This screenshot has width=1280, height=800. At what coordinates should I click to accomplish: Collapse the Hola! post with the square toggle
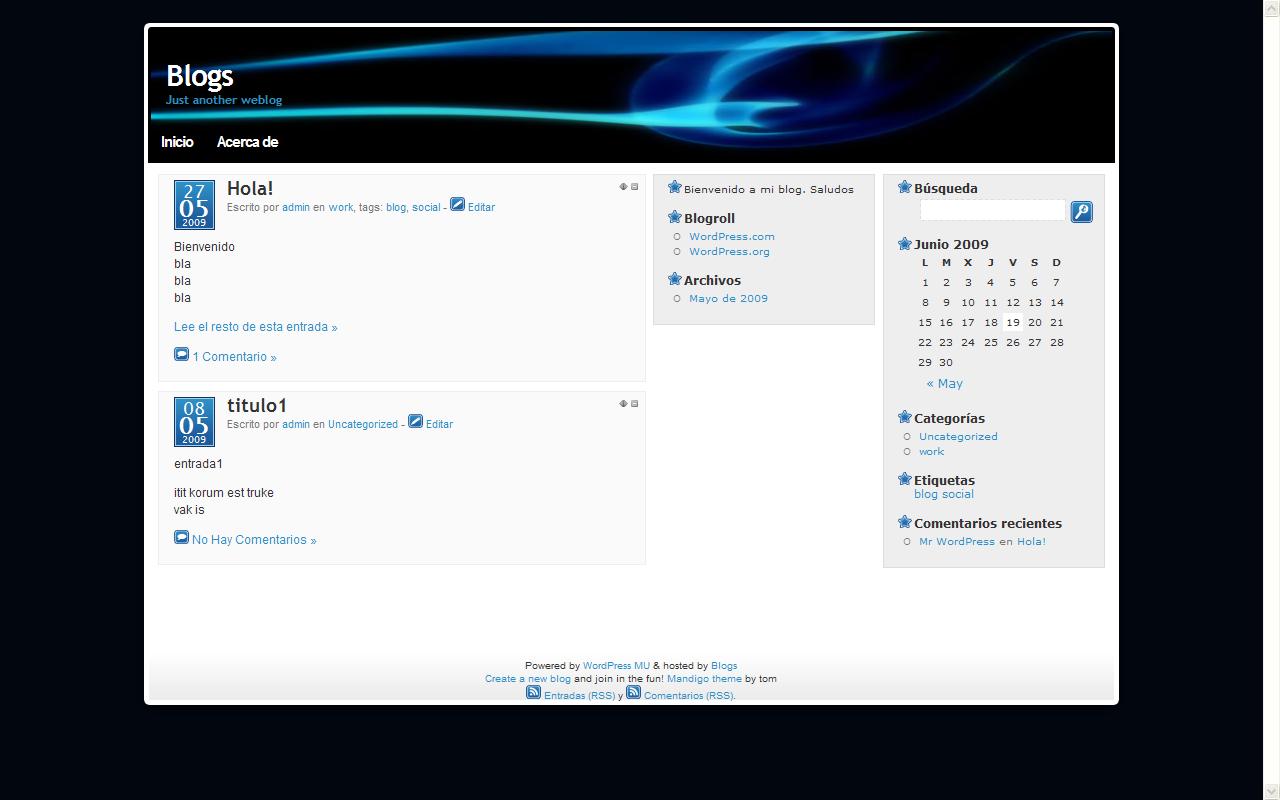(634, 187)
